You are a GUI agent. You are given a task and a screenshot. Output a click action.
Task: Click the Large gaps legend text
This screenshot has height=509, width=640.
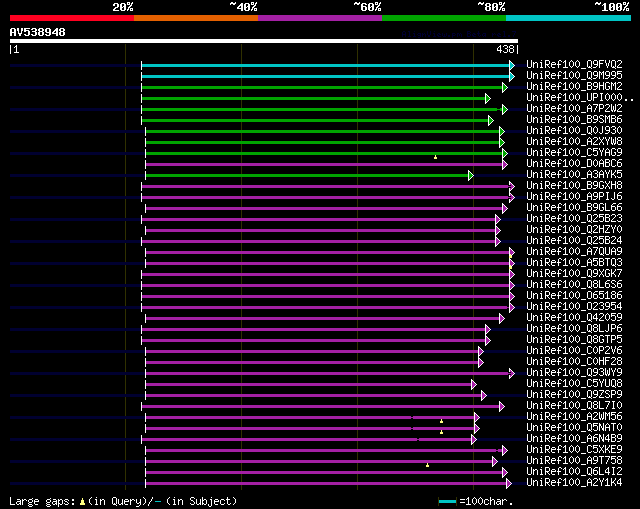[42, 501]
